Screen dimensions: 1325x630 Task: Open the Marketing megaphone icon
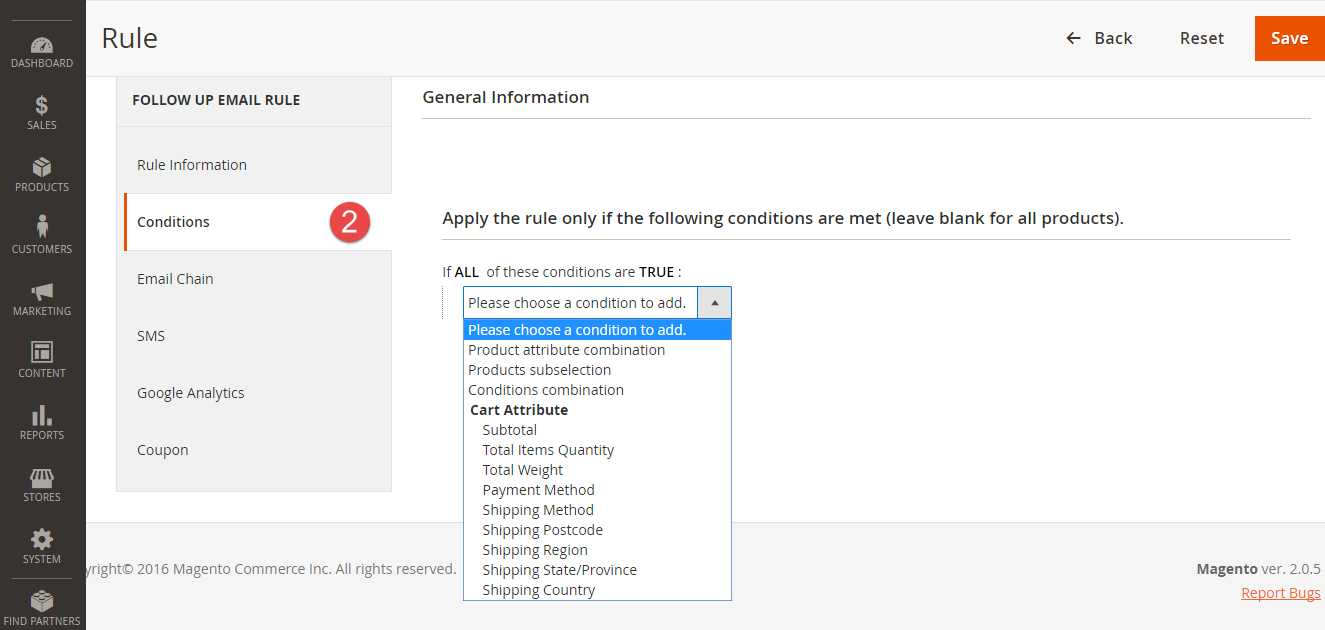point(42,291)
